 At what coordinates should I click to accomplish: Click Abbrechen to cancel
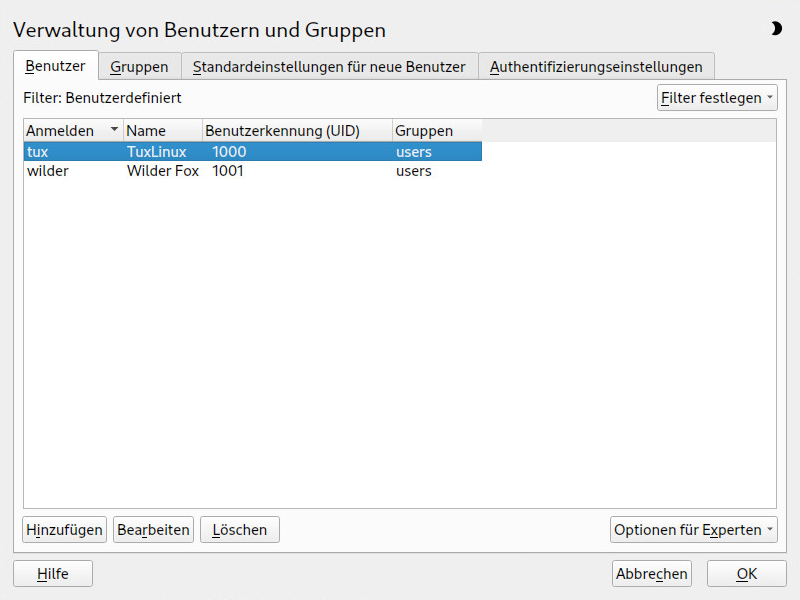coord(652,573)
